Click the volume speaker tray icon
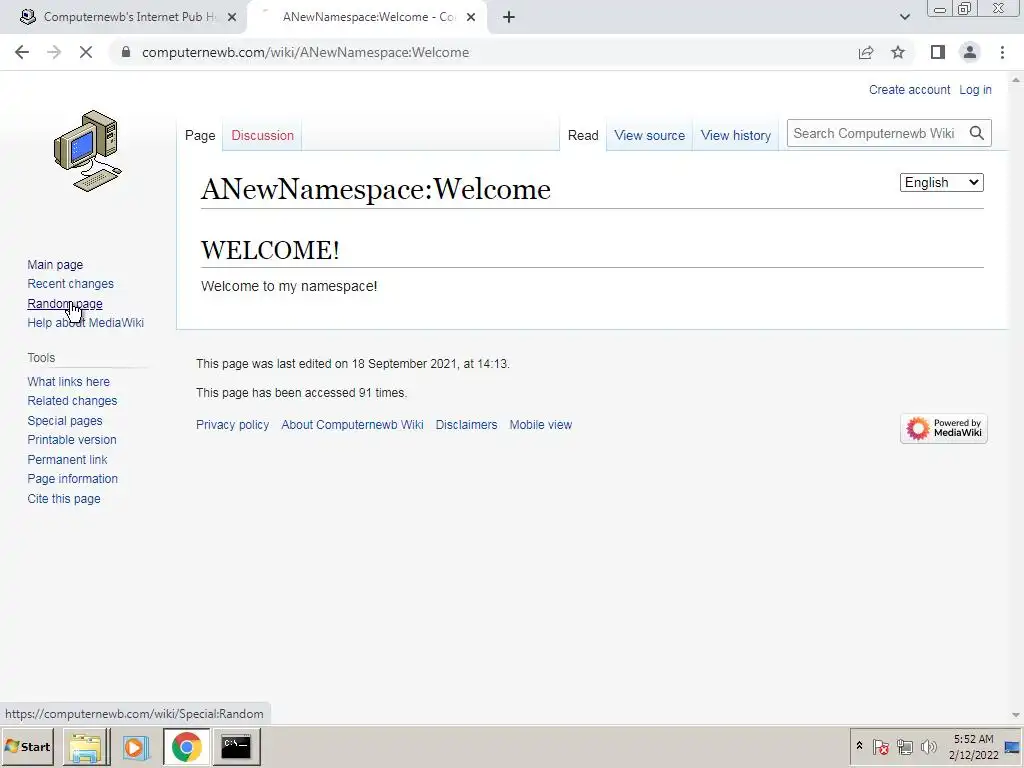 [x=929, y=747]
